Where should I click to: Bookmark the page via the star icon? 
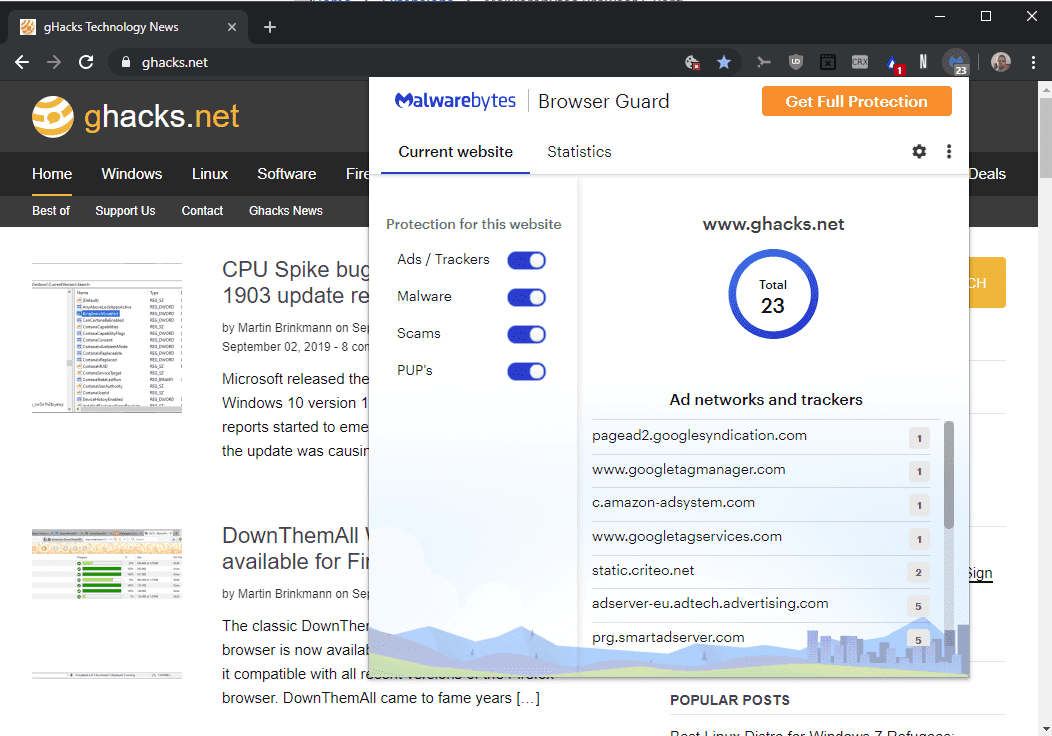tap(724, 61)
